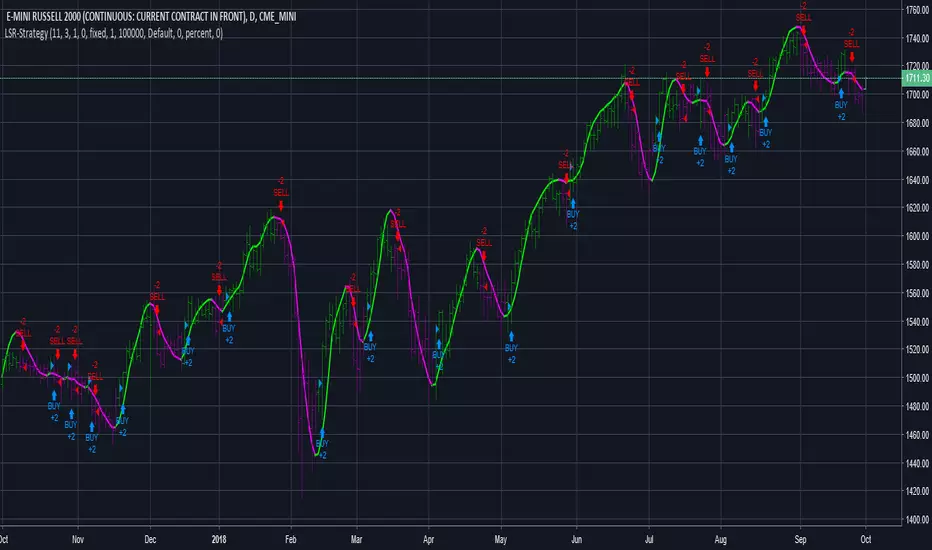The width and height of the screenshot is (932, 550).
Task: Click the red SELL arrow at late January peak
Action: [281, 206]
